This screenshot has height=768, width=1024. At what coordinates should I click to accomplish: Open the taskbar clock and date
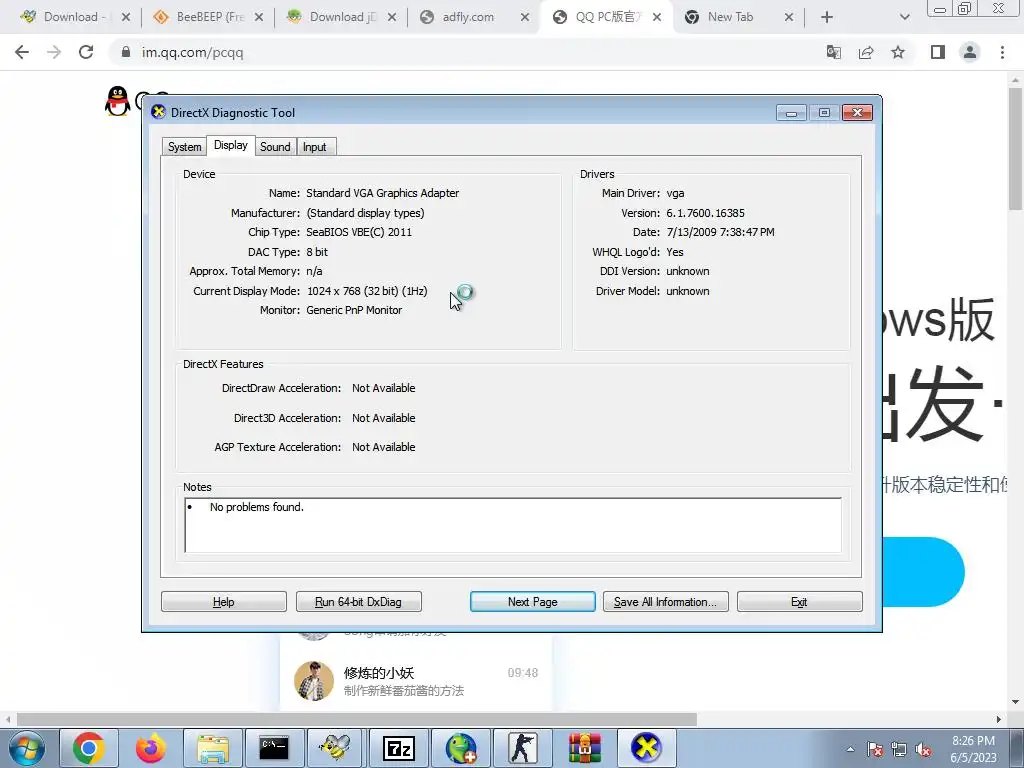click(x=973, y=749)
